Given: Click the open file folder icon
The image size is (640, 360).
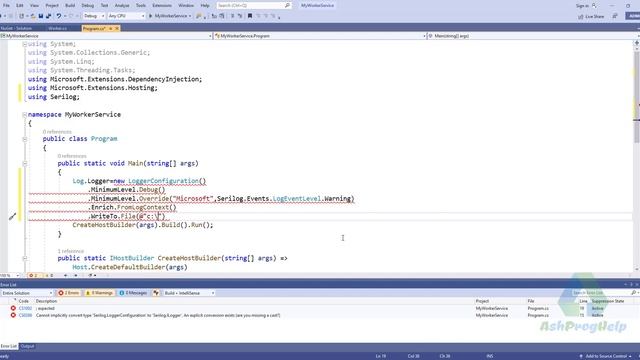Looking at the screenshot, I should coord(33,16).
